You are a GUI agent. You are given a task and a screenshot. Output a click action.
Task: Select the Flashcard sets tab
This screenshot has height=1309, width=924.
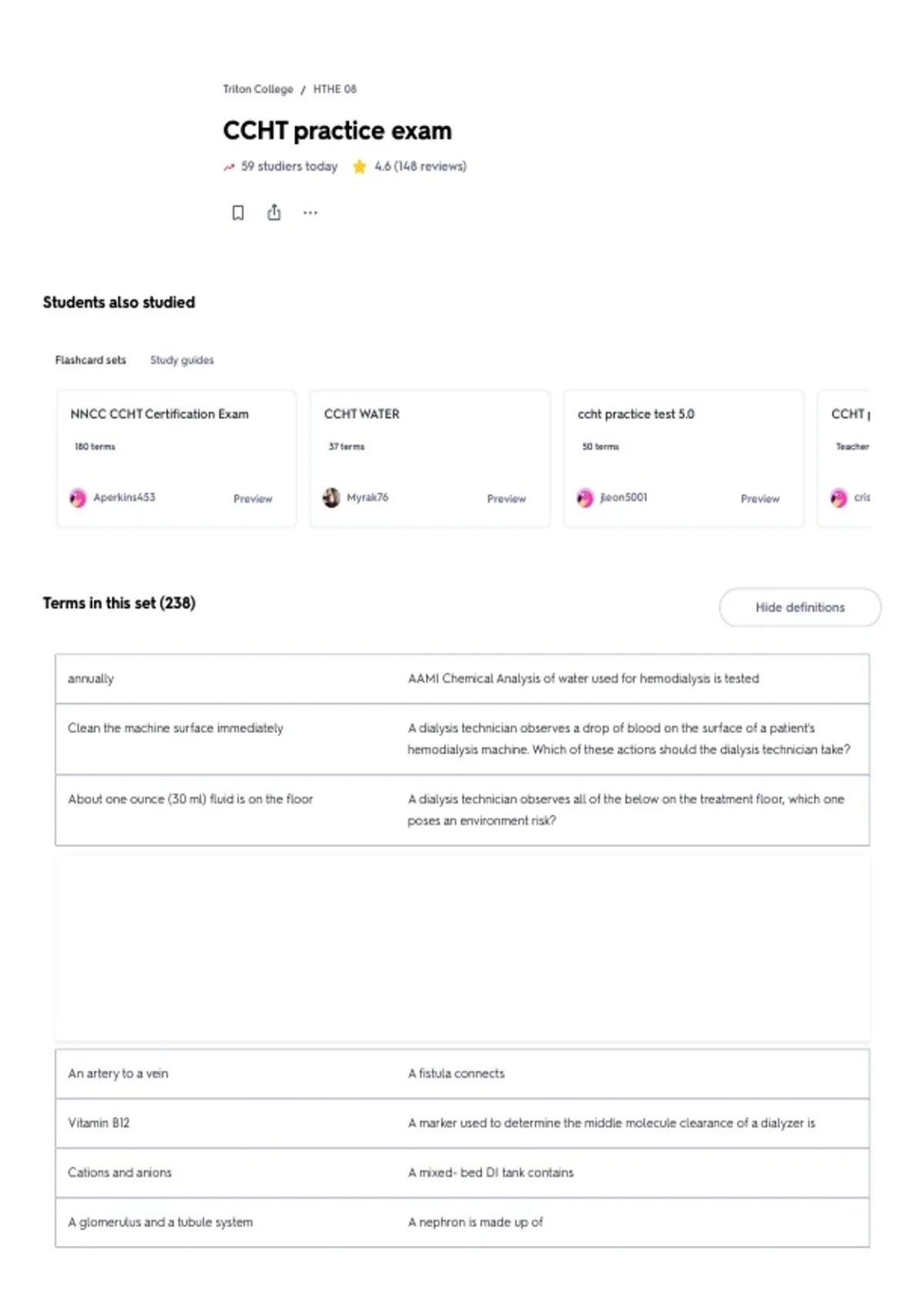point(90,360)
